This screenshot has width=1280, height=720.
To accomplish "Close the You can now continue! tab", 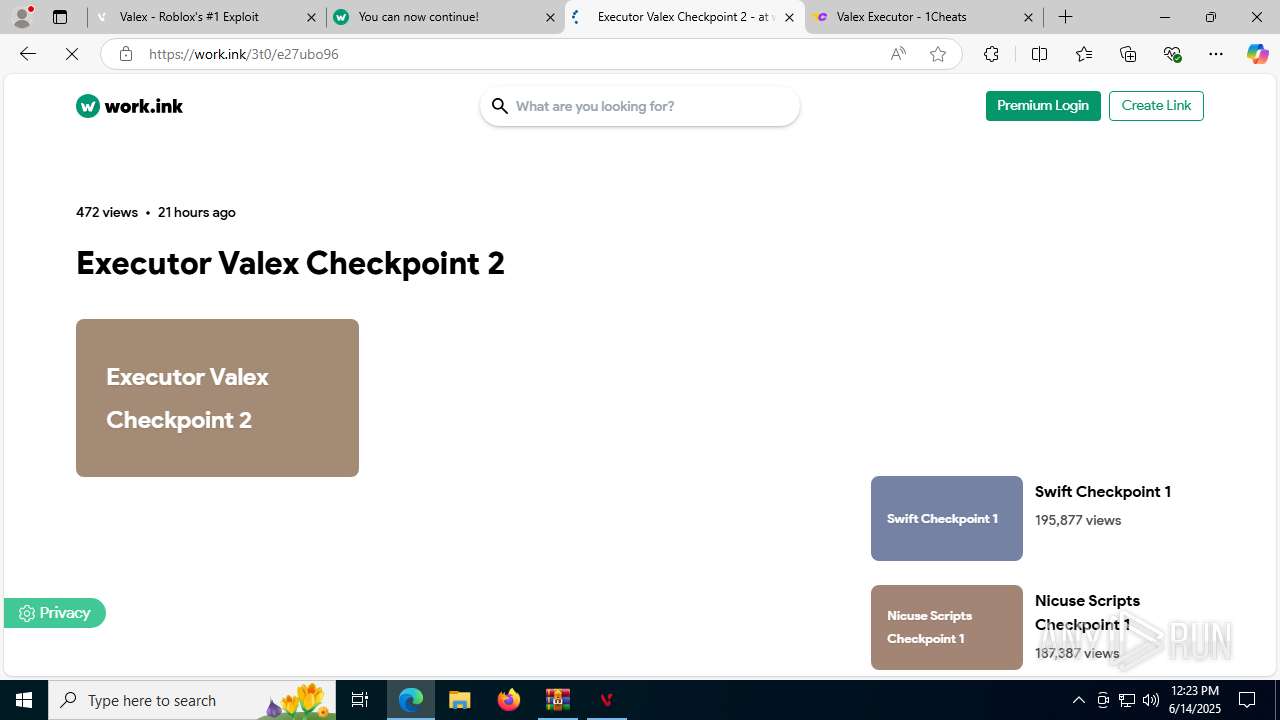I will point(550,17).
